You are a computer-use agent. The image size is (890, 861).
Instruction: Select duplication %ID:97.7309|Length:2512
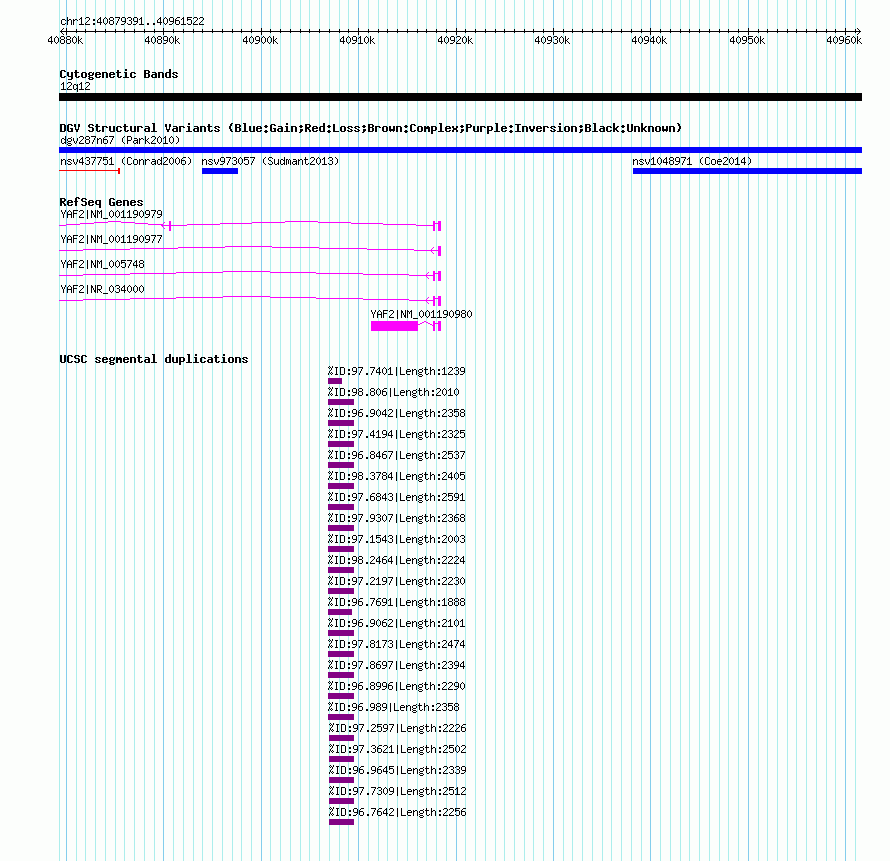click(x=342, y=801)
